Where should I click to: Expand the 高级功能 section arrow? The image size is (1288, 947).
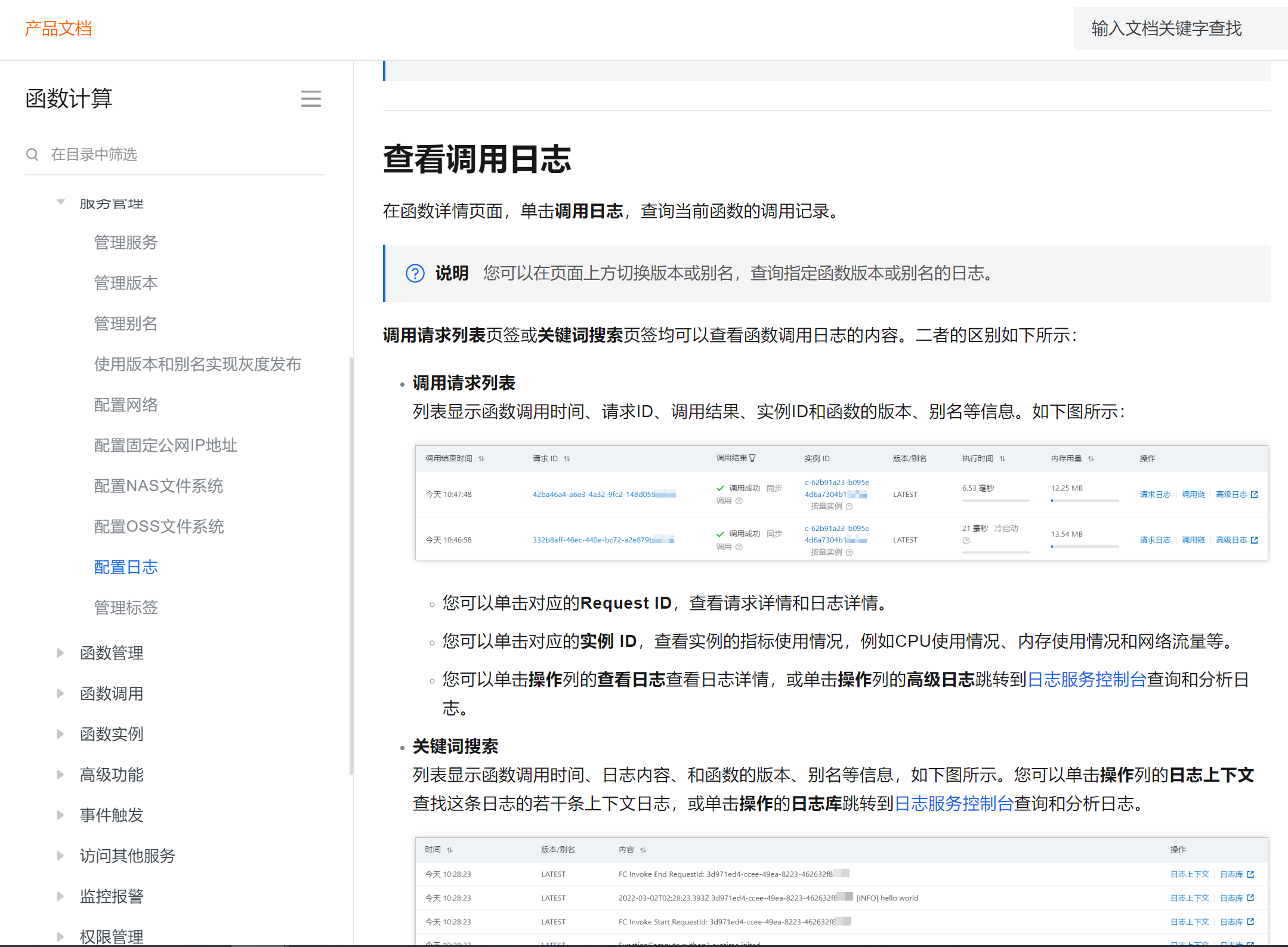[60, 775]
